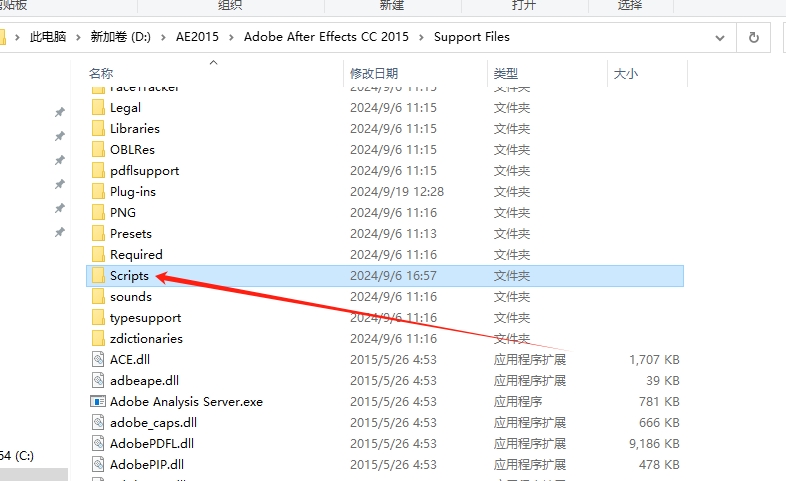Viewport: 786px width, 481px height.
Task: Click the PNG folder icon
Action: (98, 213)
